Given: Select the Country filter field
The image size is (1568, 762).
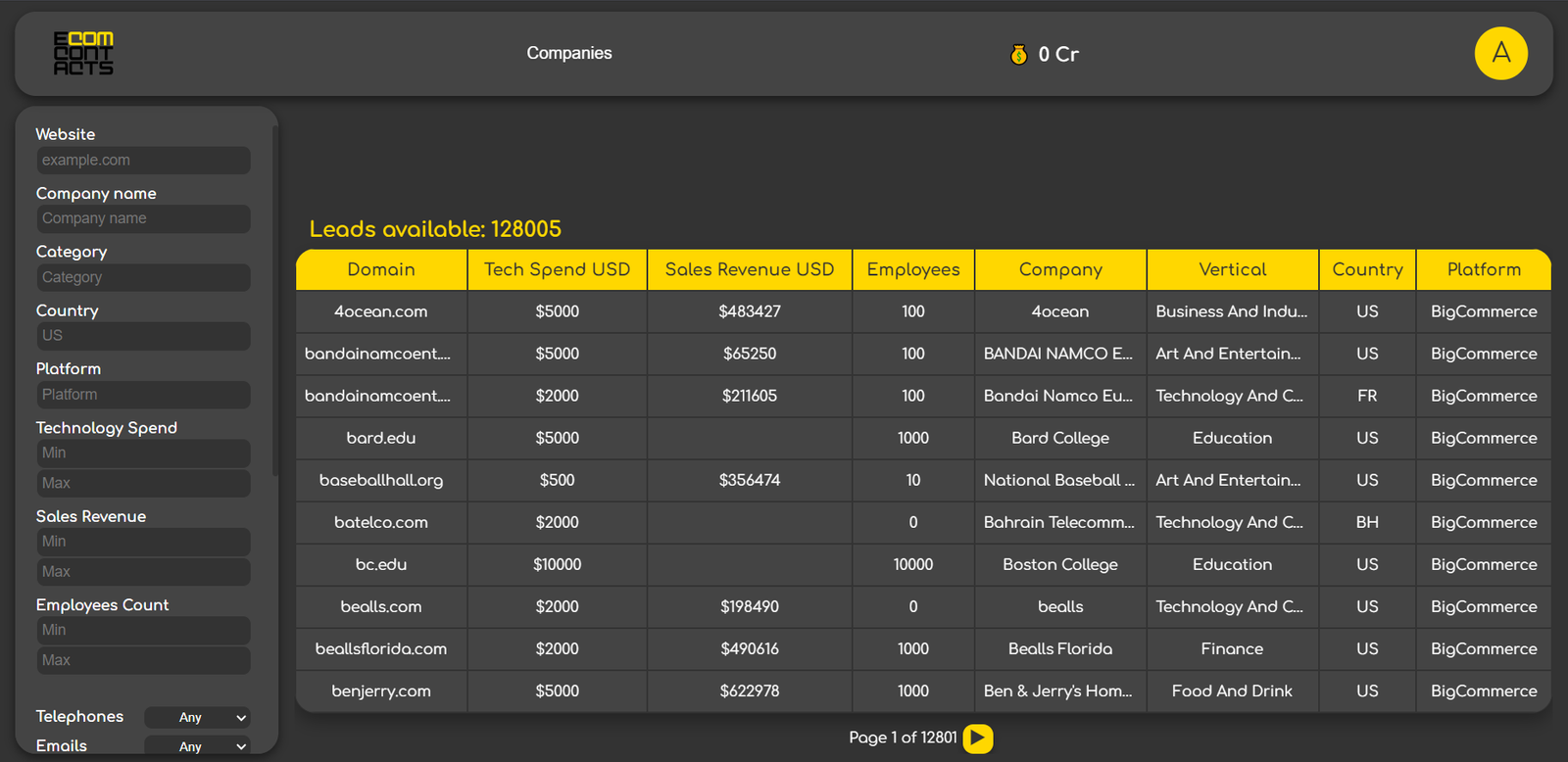Looking at the screenshot, I should coord(143,336).
